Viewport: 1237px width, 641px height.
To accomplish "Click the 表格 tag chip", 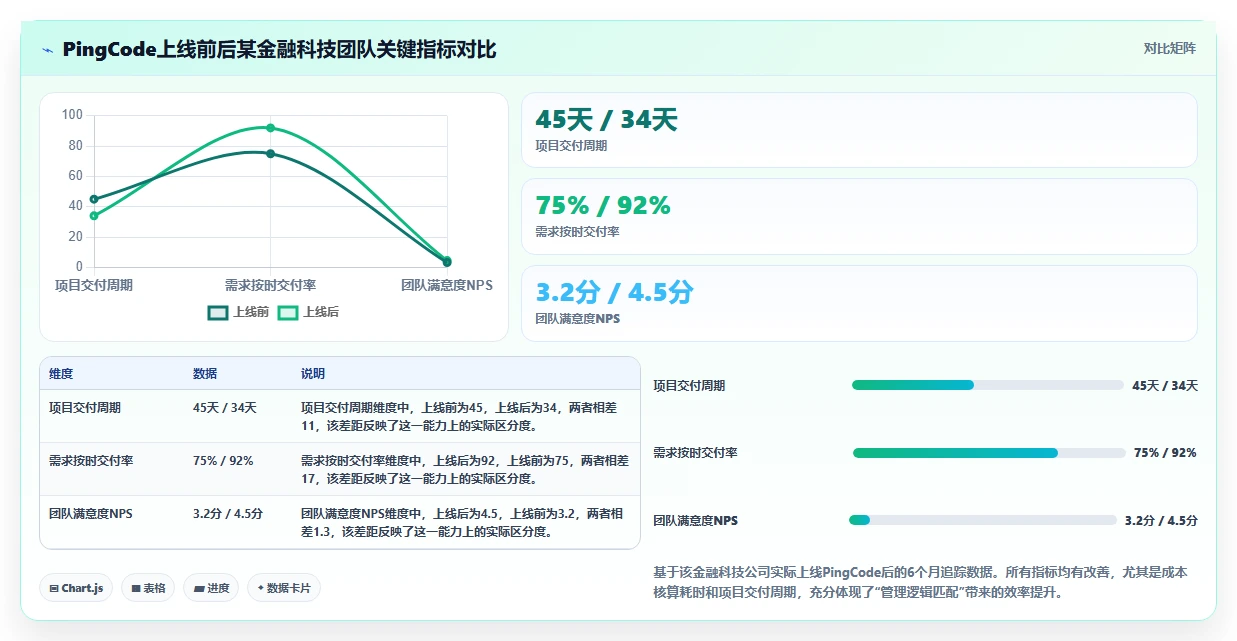I will click(148, 588).
